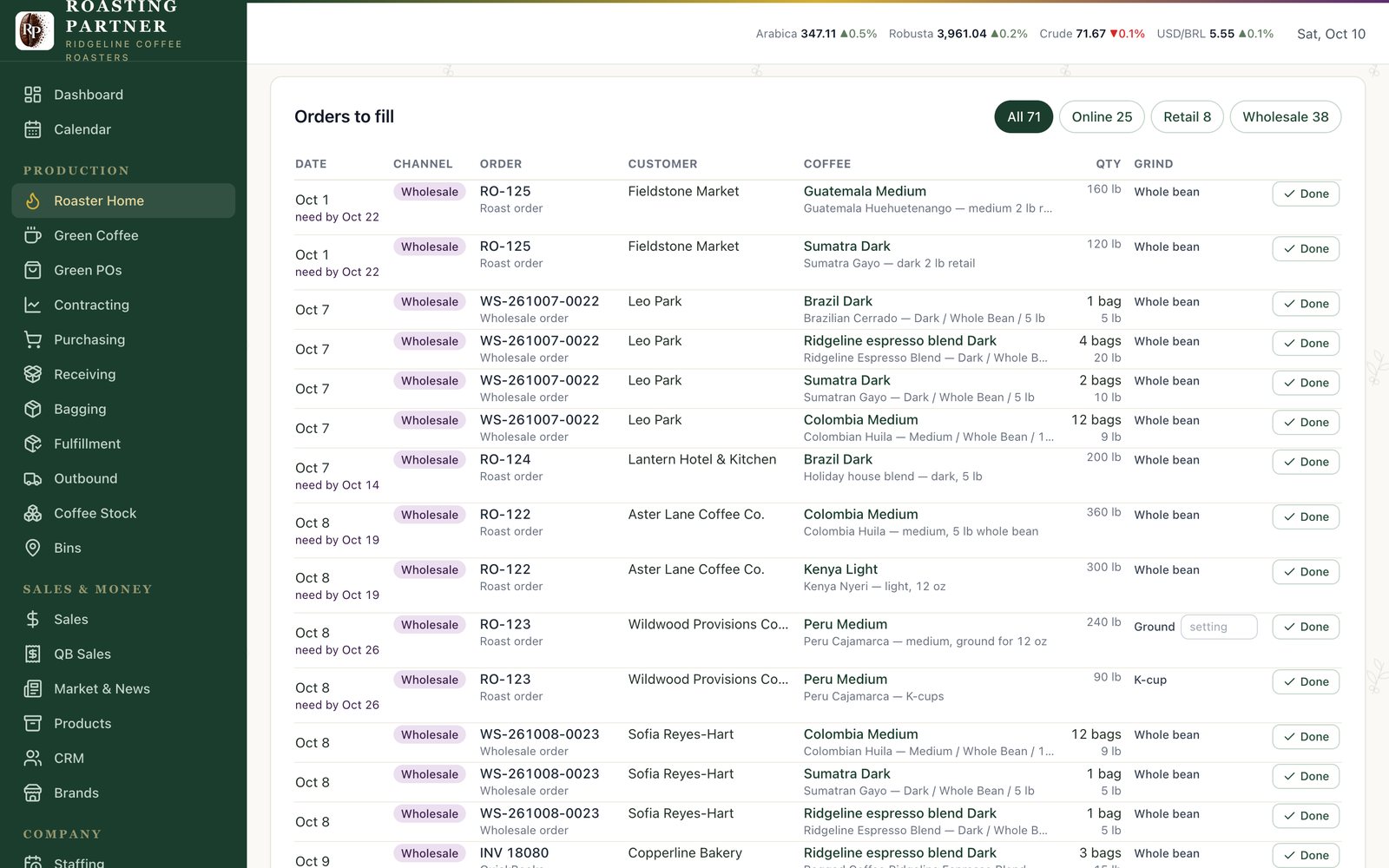
Task: Click Kenya Light coffee name
Action: pyautogui.click(x=840, y=569)
